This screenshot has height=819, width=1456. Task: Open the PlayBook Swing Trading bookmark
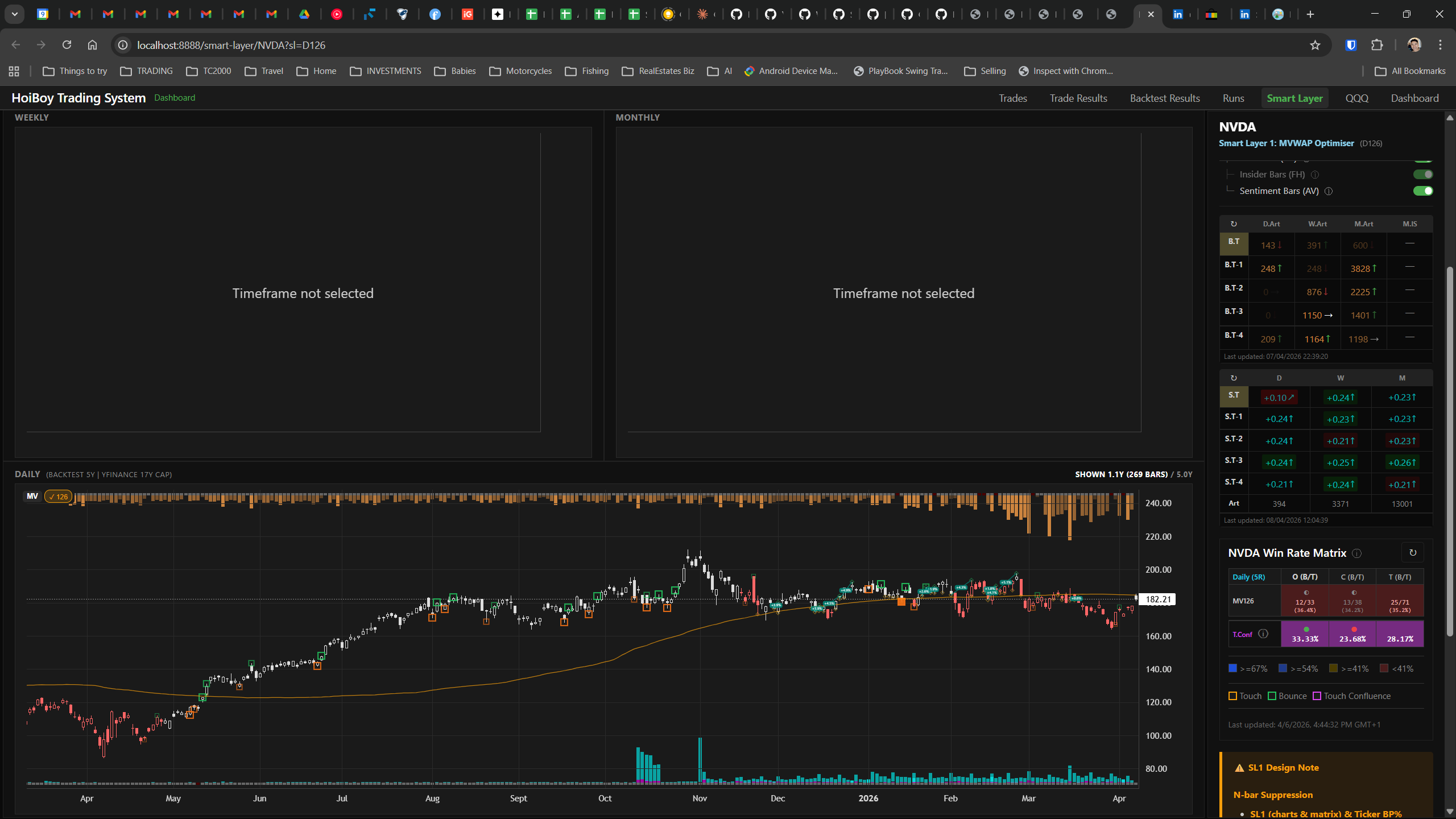[x=901, y=71]
